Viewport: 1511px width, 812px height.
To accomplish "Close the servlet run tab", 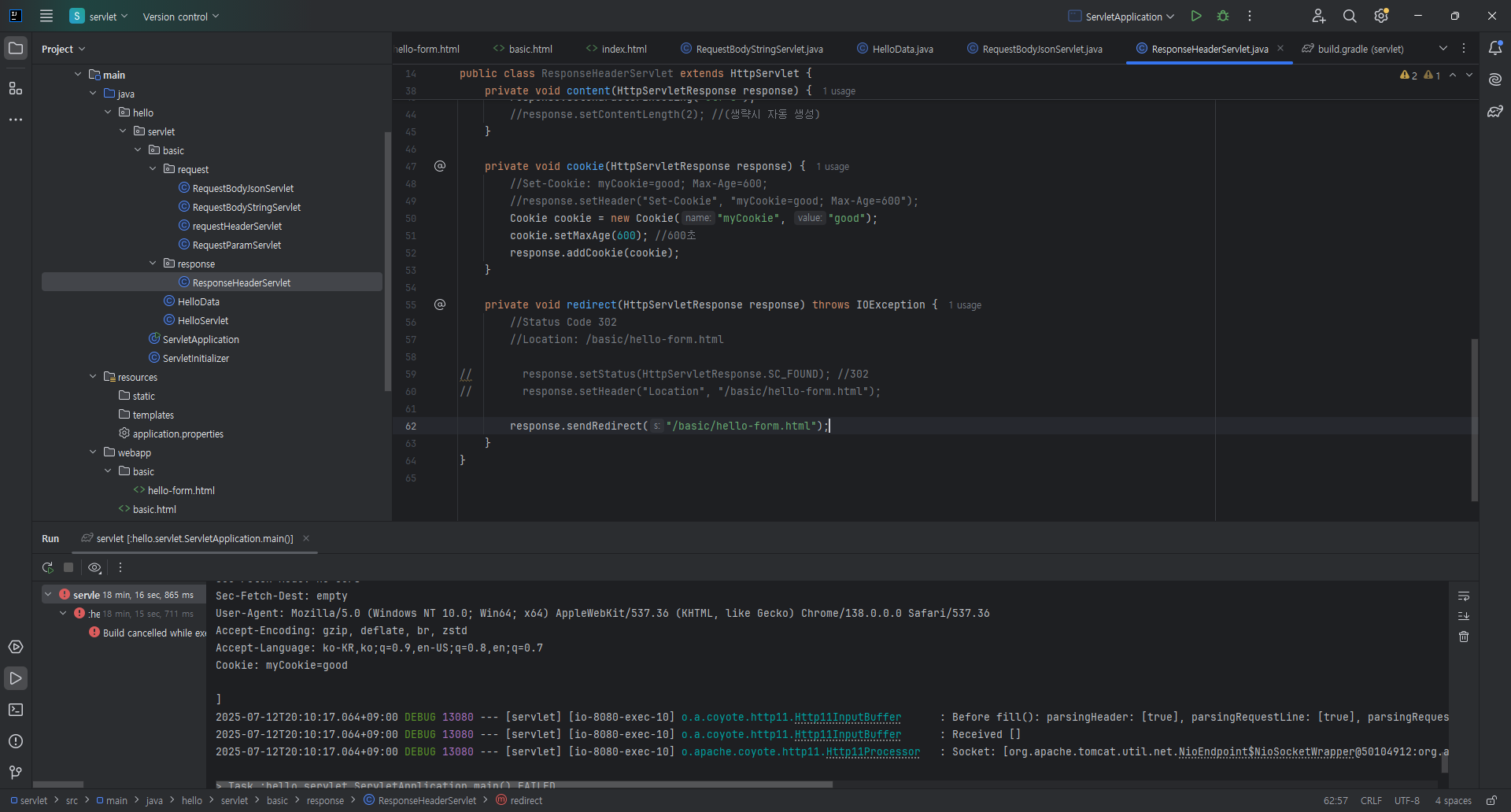I will (x=306, y=538).
